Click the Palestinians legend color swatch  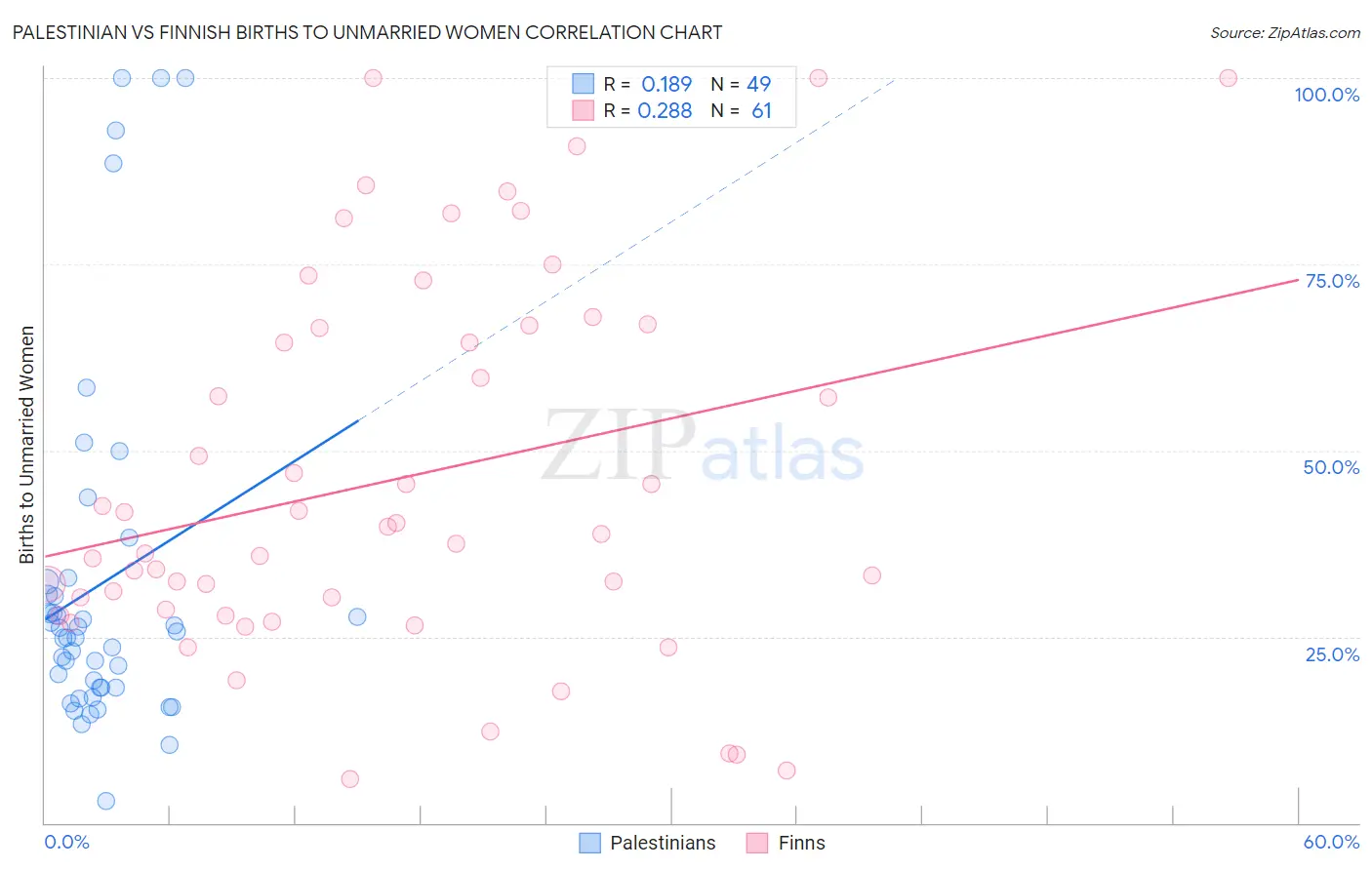tap(589, 843)
